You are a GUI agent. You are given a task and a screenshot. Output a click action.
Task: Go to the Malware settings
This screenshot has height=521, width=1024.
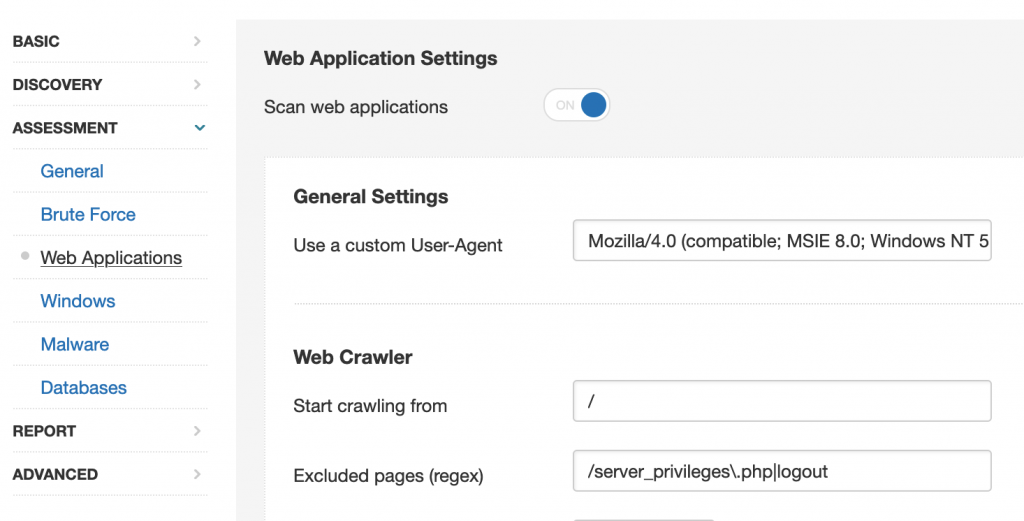click(x=75, y=344)
